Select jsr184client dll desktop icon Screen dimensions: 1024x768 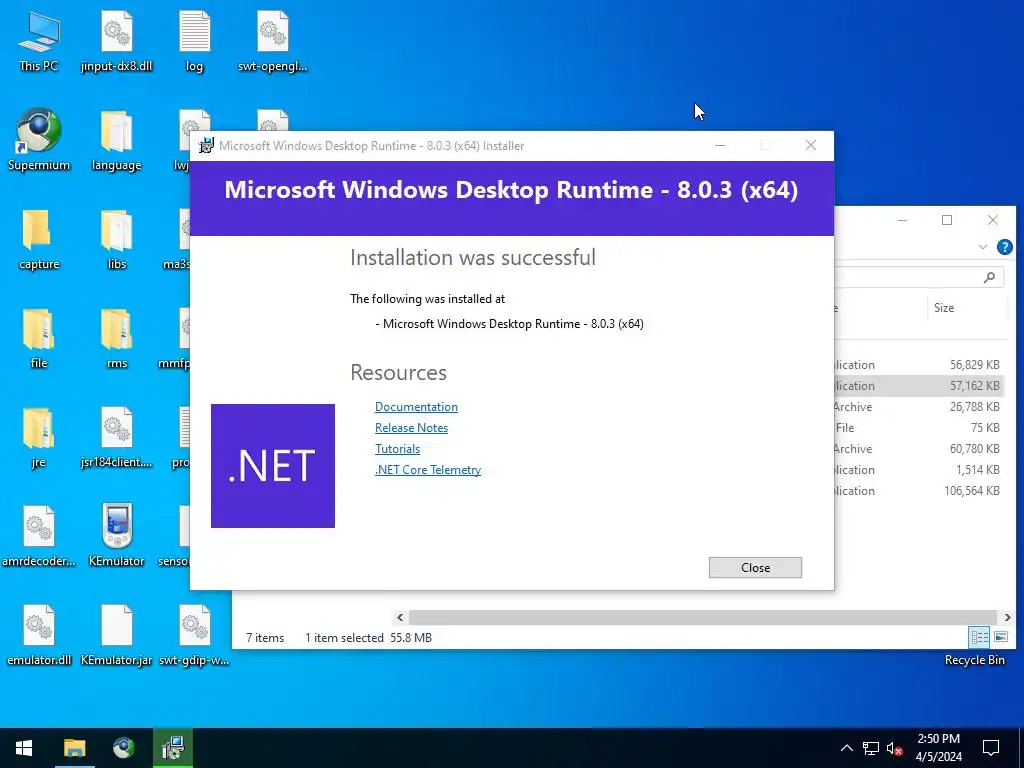pos(116,438)
